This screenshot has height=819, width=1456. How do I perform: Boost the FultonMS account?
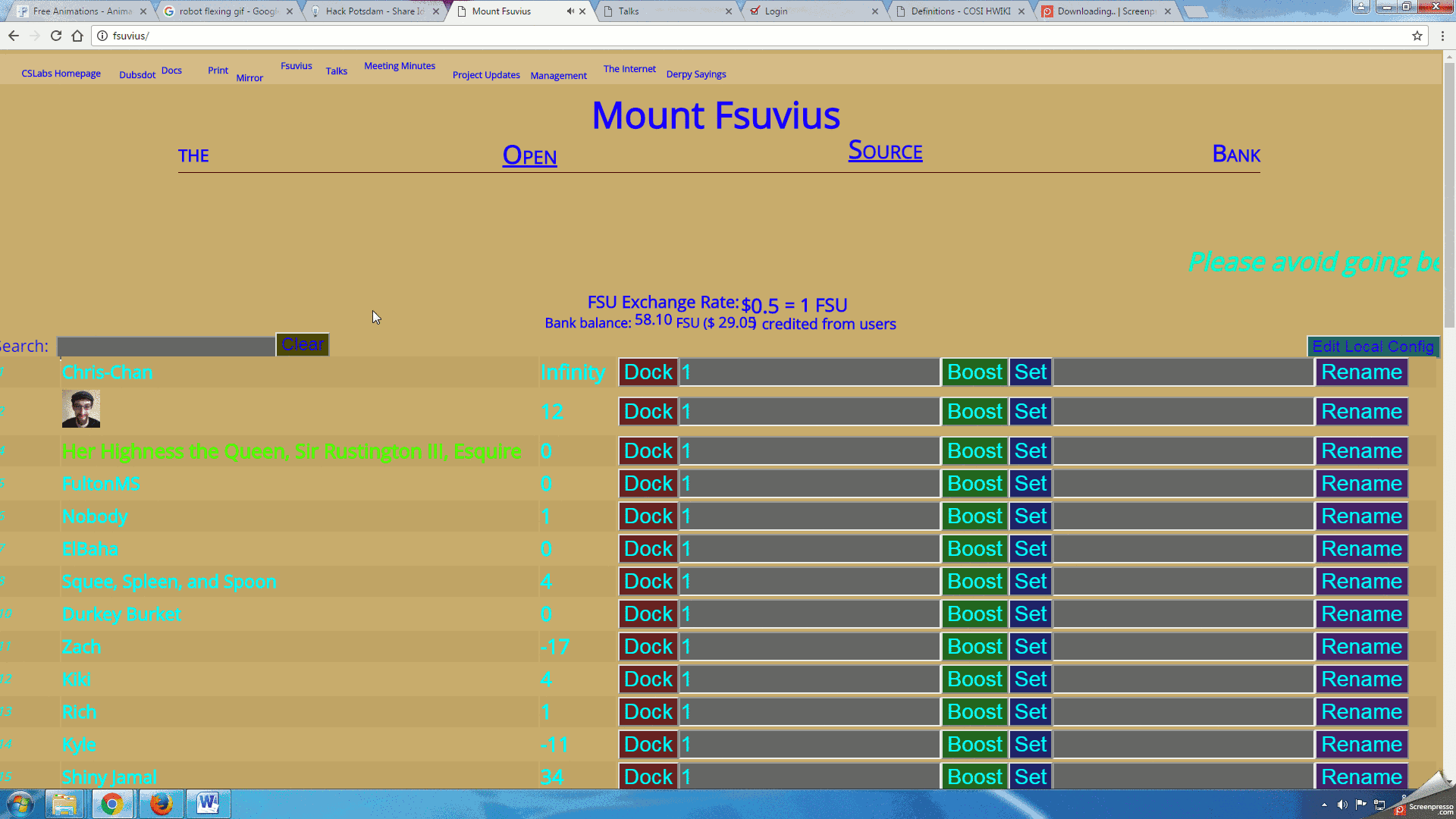tap(974, 484)
